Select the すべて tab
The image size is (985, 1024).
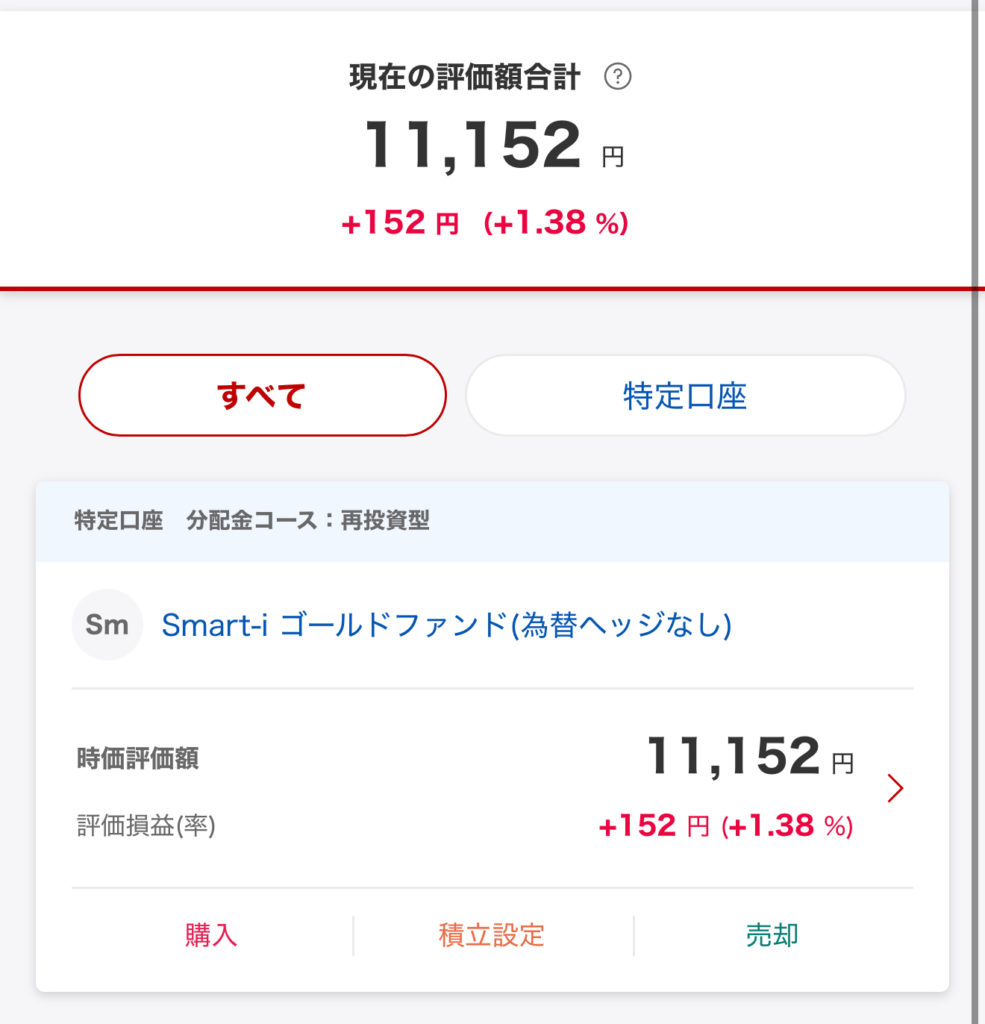[262, 396]
